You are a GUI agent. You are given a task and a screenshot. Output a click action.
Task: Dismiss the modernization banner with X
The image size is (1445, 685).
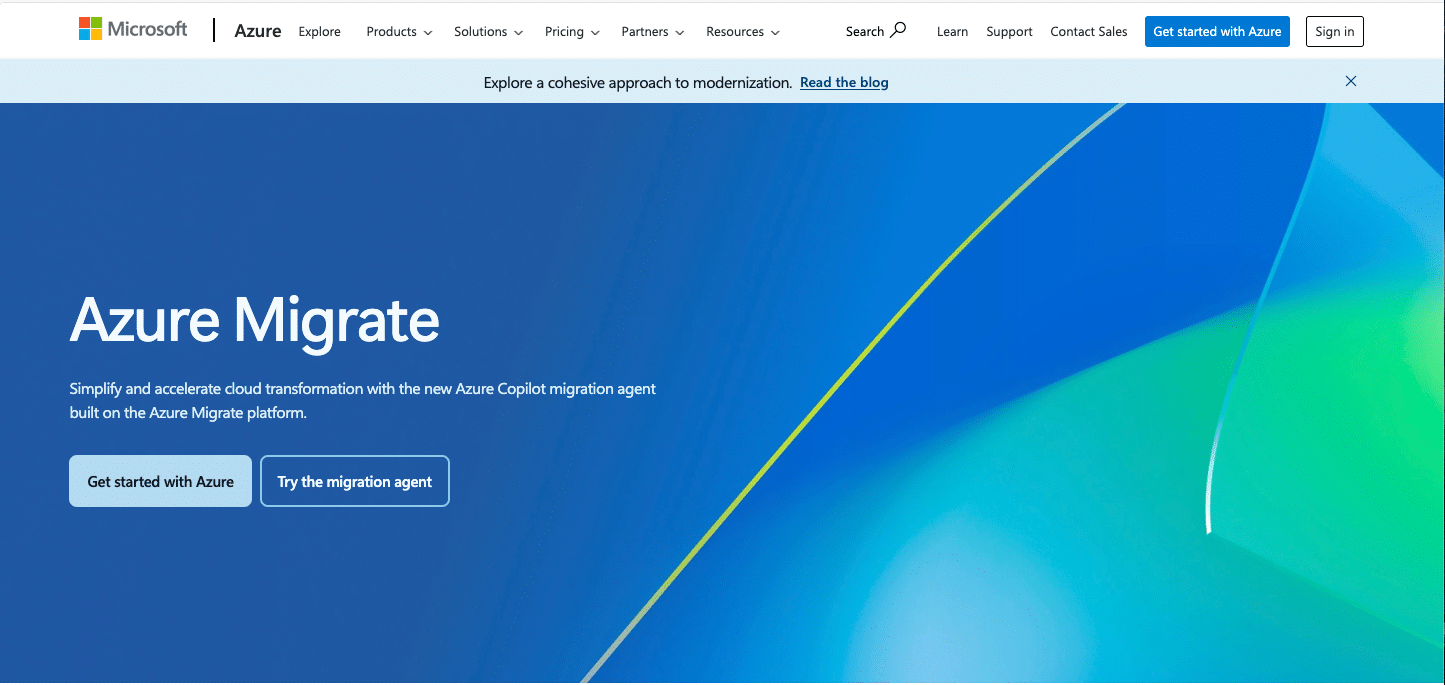(x=1351, y=81)
